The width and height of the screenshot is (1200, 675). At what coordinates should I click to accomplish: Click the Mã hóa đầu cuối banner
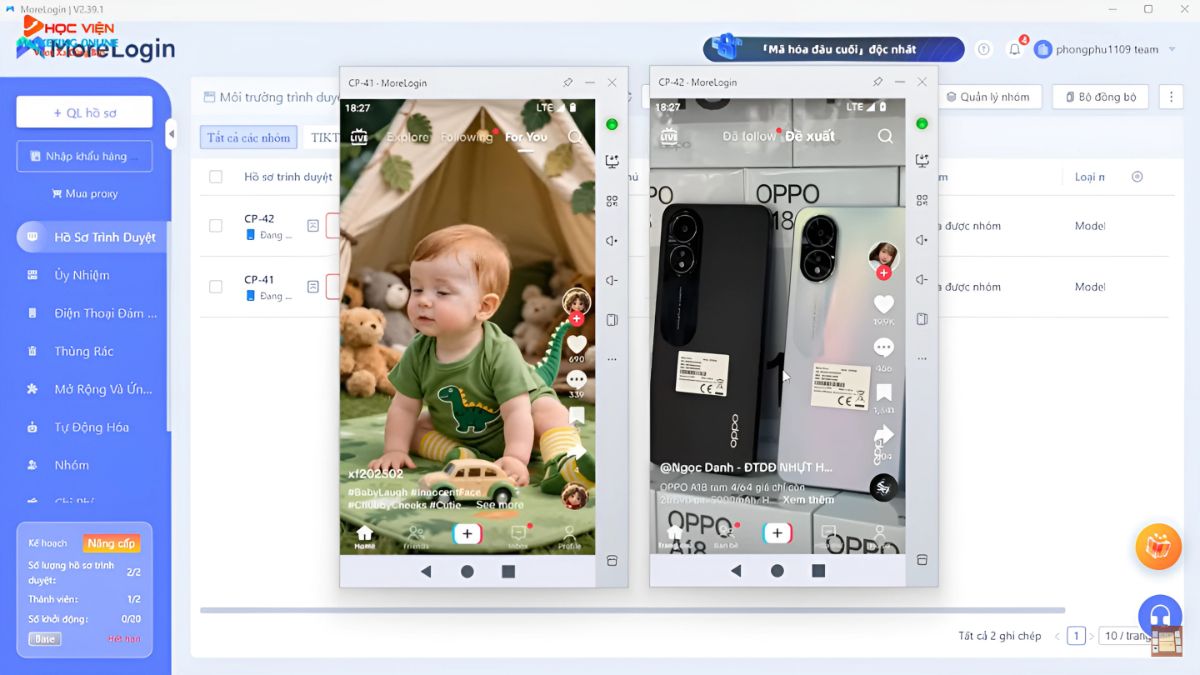(x=834, y=49)
